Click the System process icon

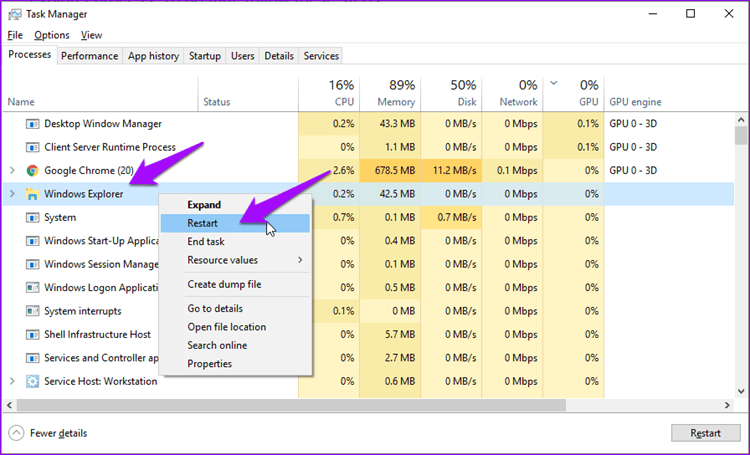[x=32, y=218]
